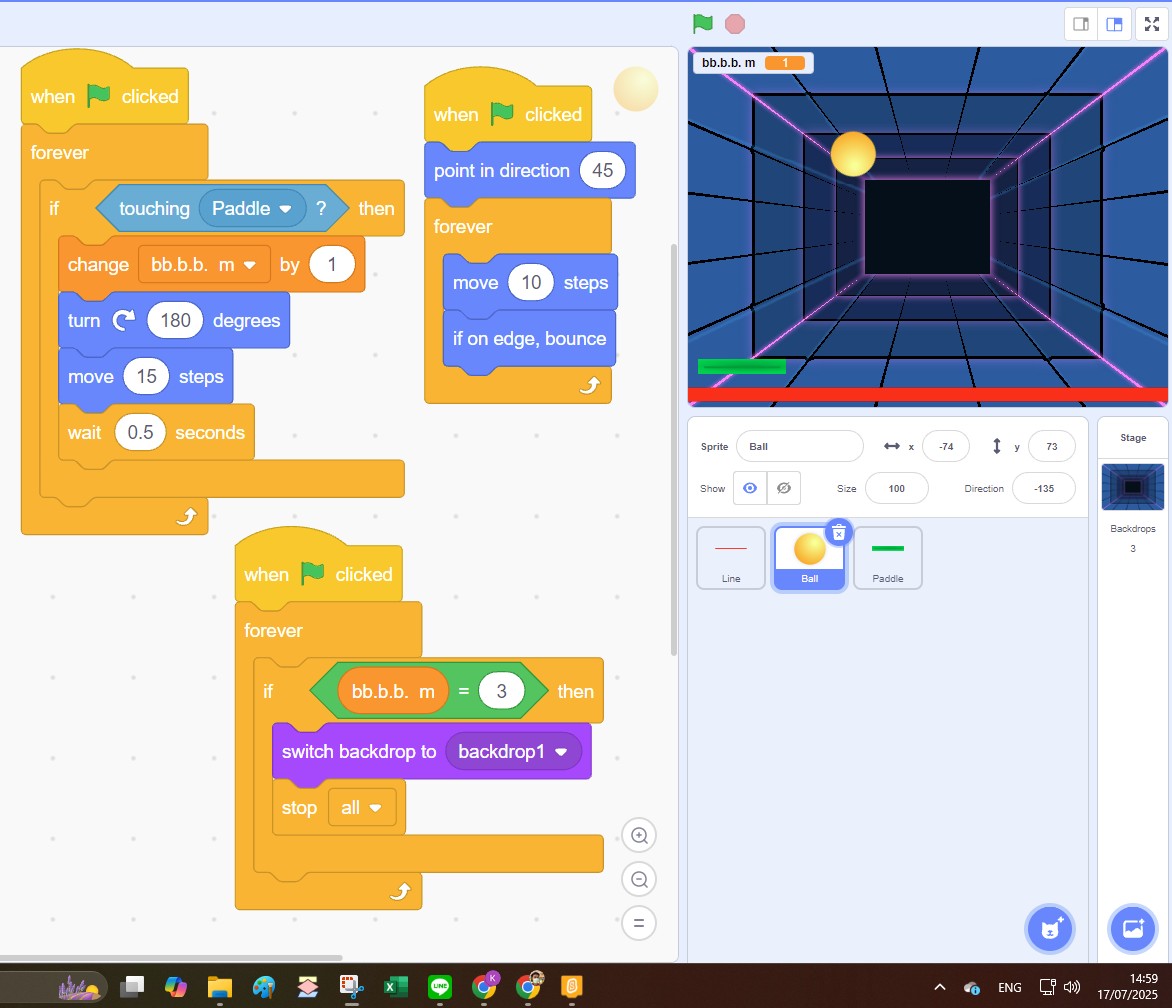This screenshot has width=1172, height=1008.
Task: Edit the sprite name field Ball
Action: [799, 446]
